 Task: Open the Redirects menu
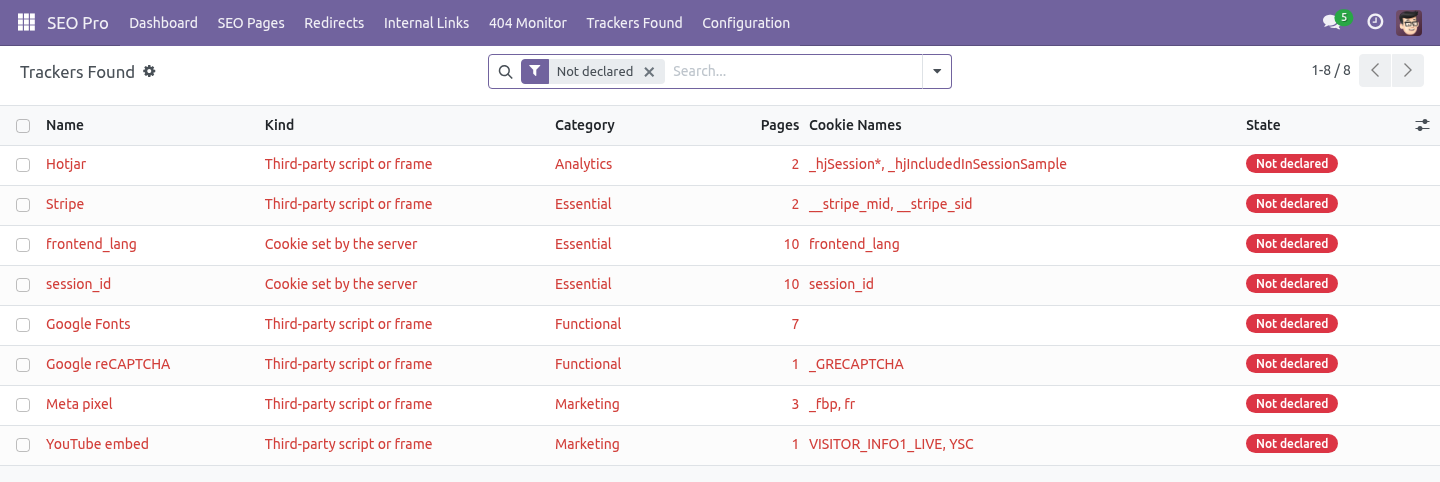334,22
